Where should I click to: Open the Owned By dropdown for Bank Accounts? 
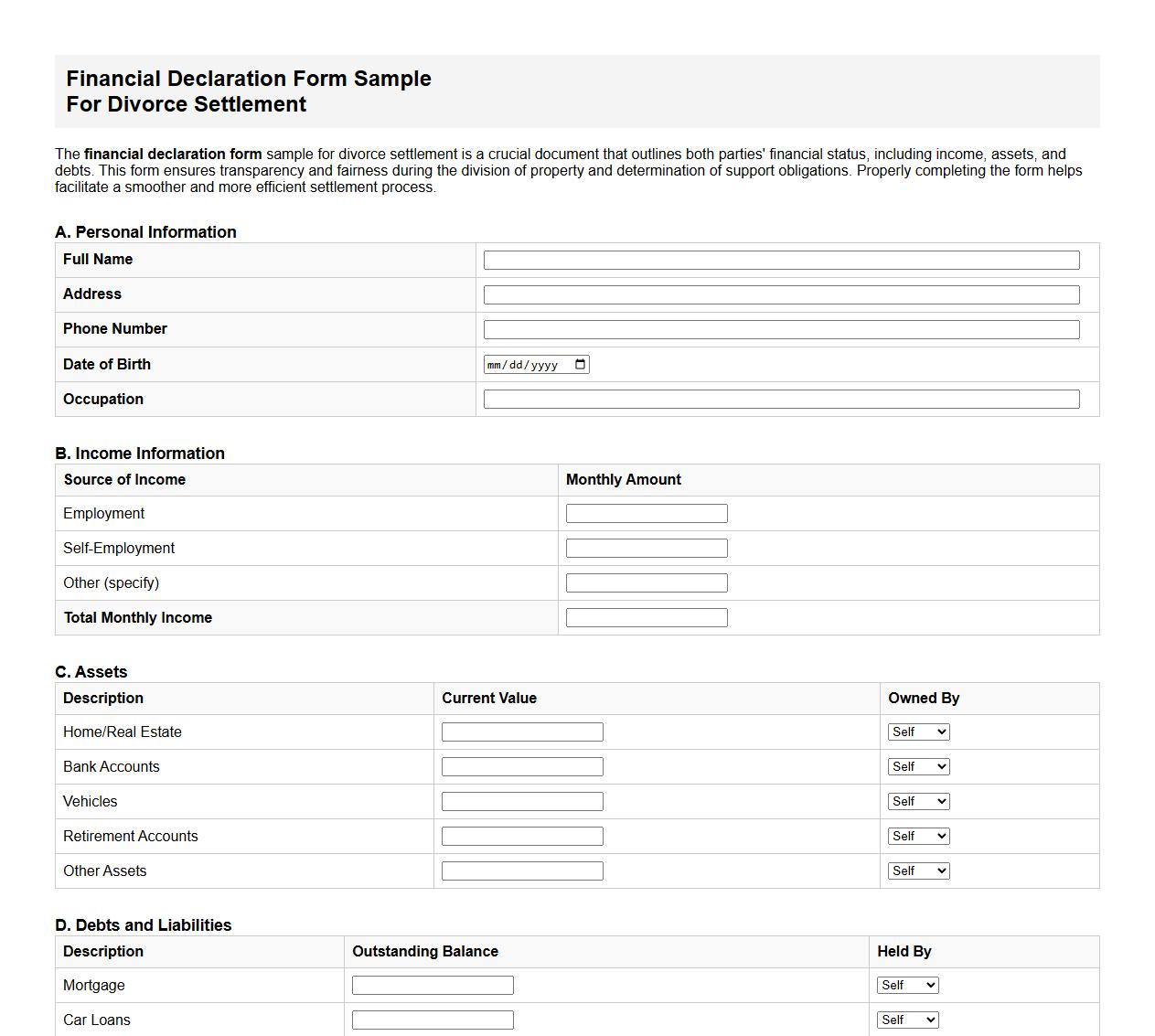pos(917,766)
